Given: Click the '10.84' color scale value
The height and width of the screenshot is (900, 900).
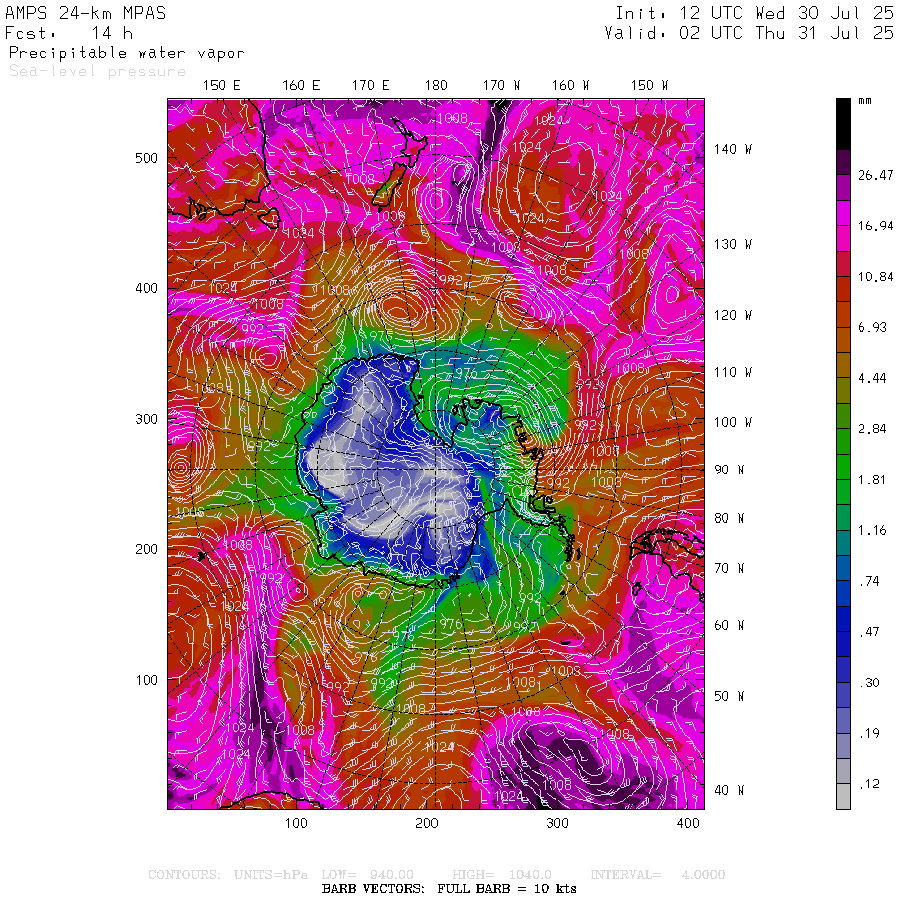Looking at the screenshot, I should (875, 277).
